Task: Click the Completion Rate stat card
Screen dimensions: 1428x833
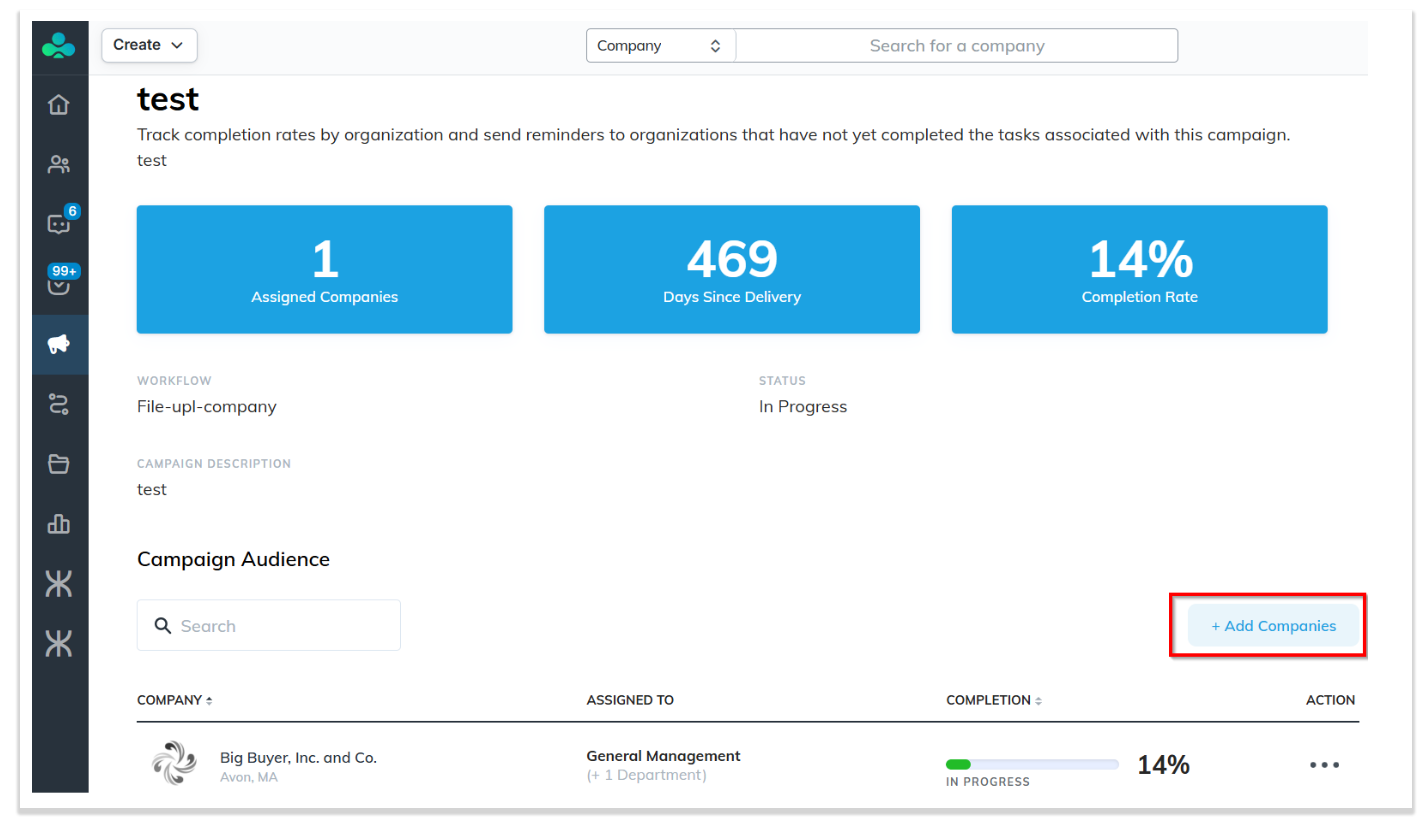Action: (x=1140, y=270)
